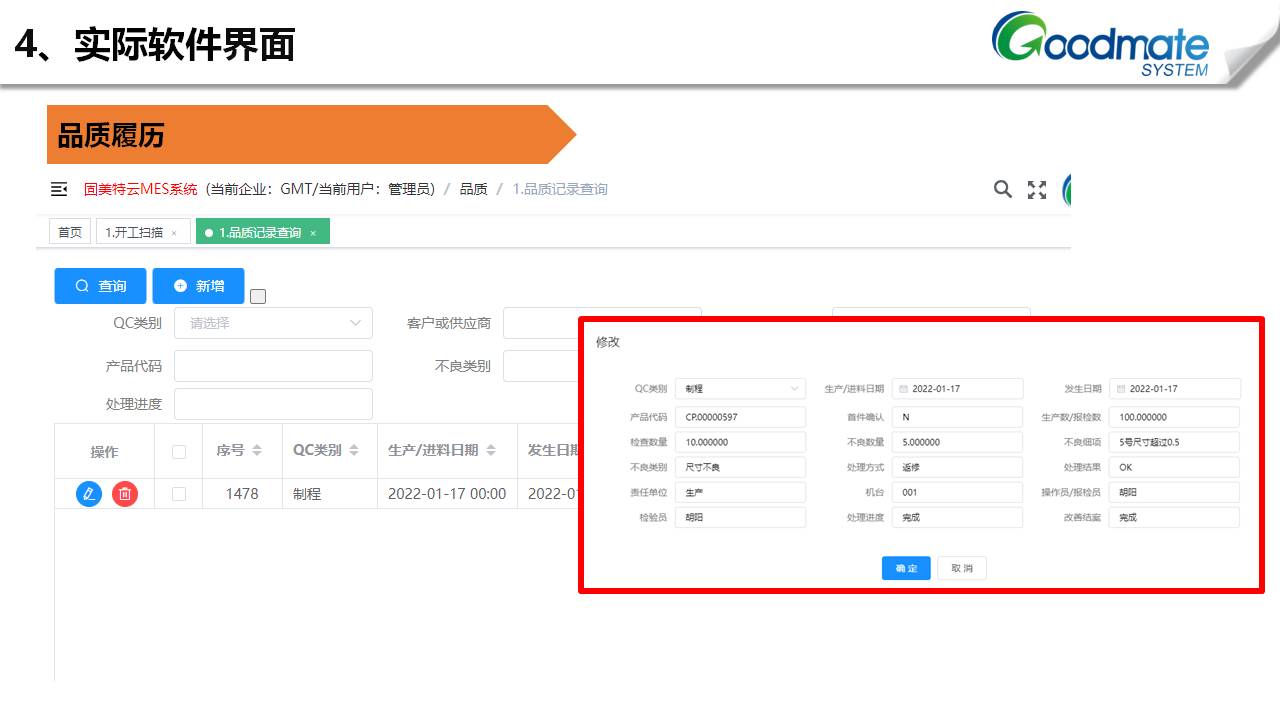Close the 1.开工扫描 tab with its x icon
Viewport: 1280px width, 720px height.
pyautogui.click(x=174, y=233)
